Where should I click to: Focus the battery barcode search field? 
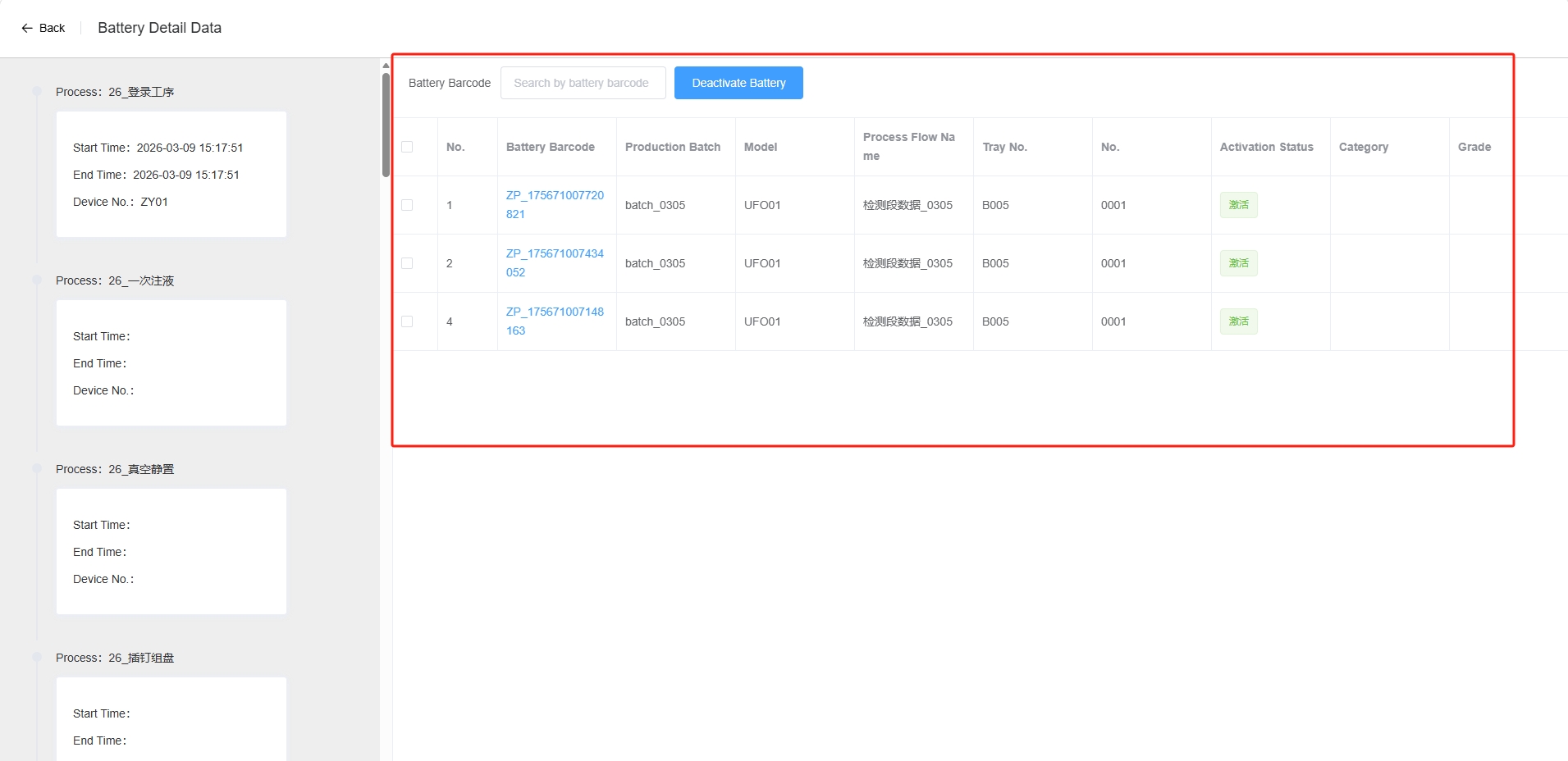(x=583, y=83)
